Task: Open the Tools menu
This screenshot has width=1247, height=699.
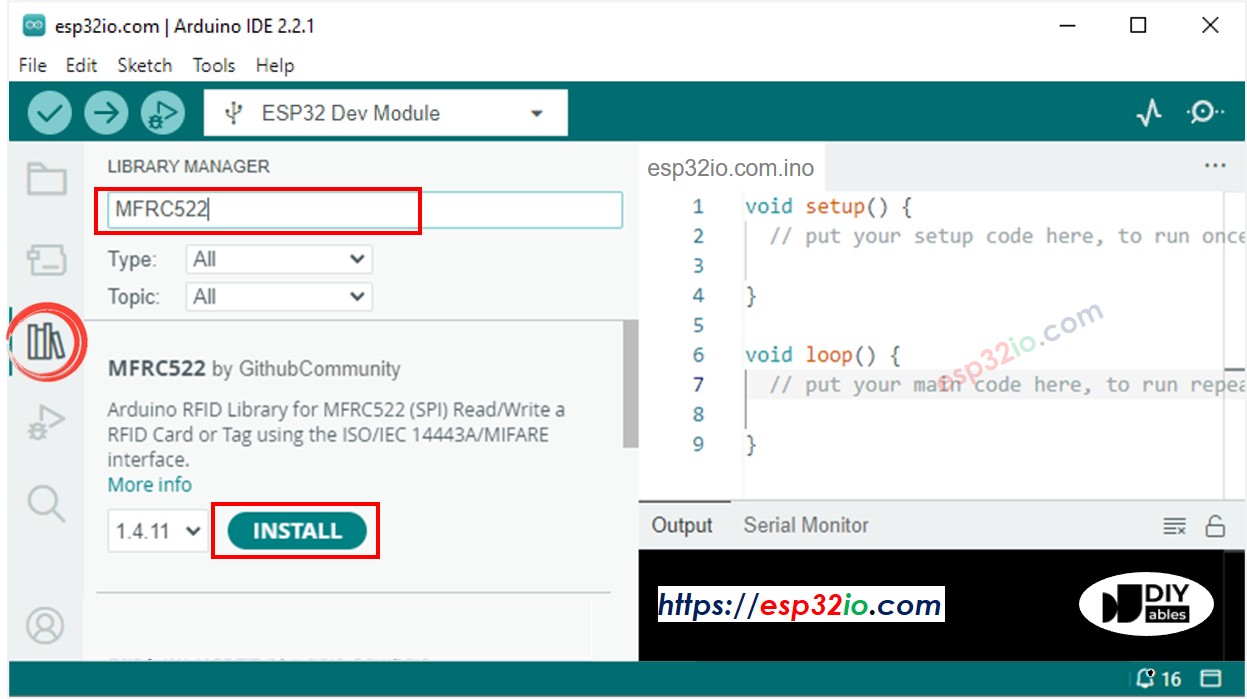Action: (x=213, y=65)
